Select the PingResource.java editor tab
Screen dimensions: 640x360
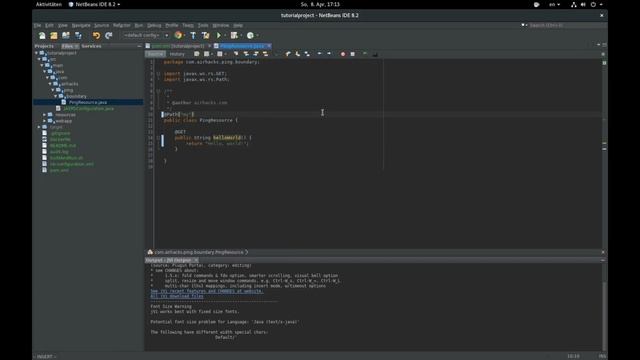(242, 46)
